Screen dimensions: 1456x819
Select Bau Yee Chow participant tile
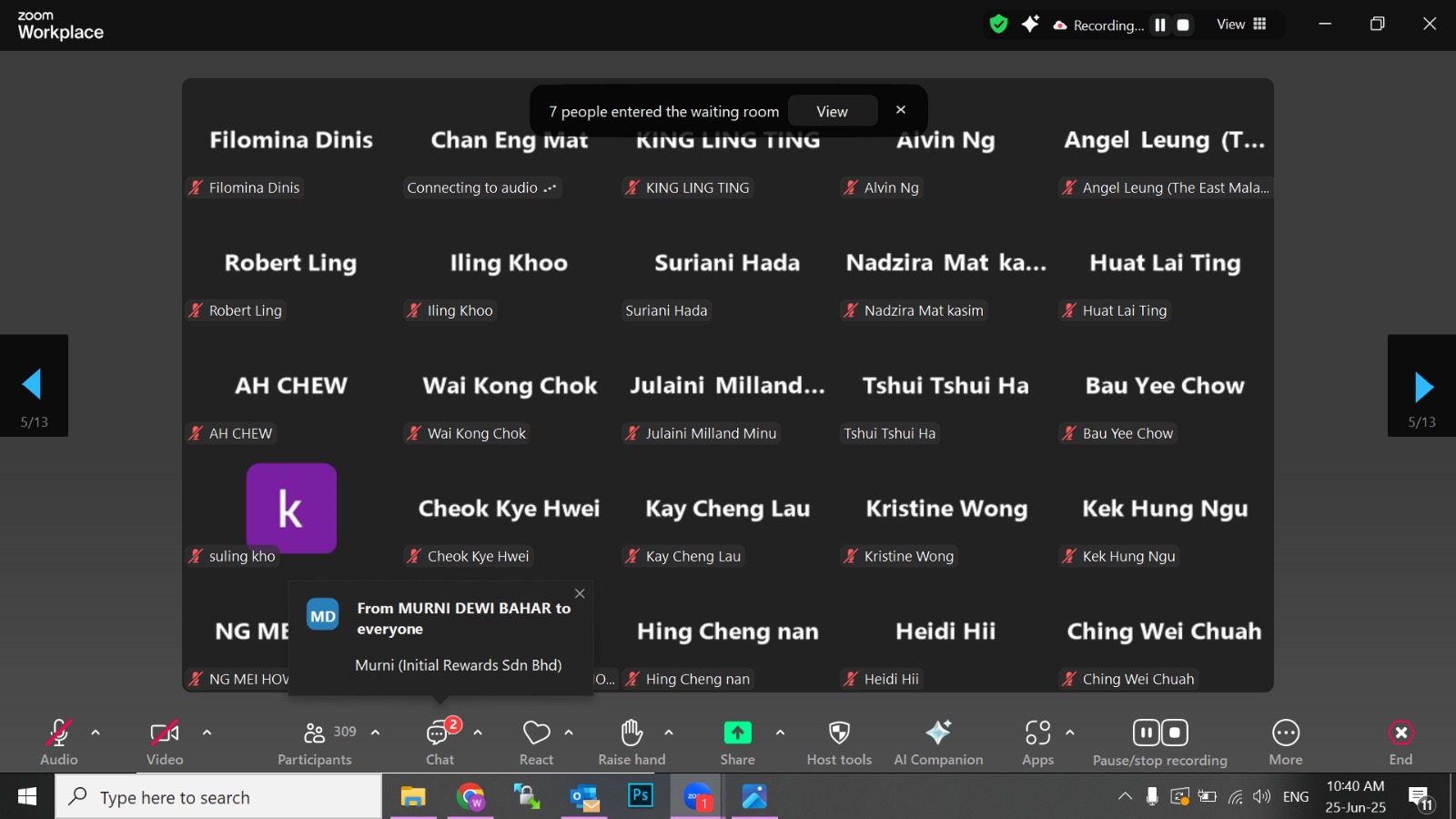1165,386
